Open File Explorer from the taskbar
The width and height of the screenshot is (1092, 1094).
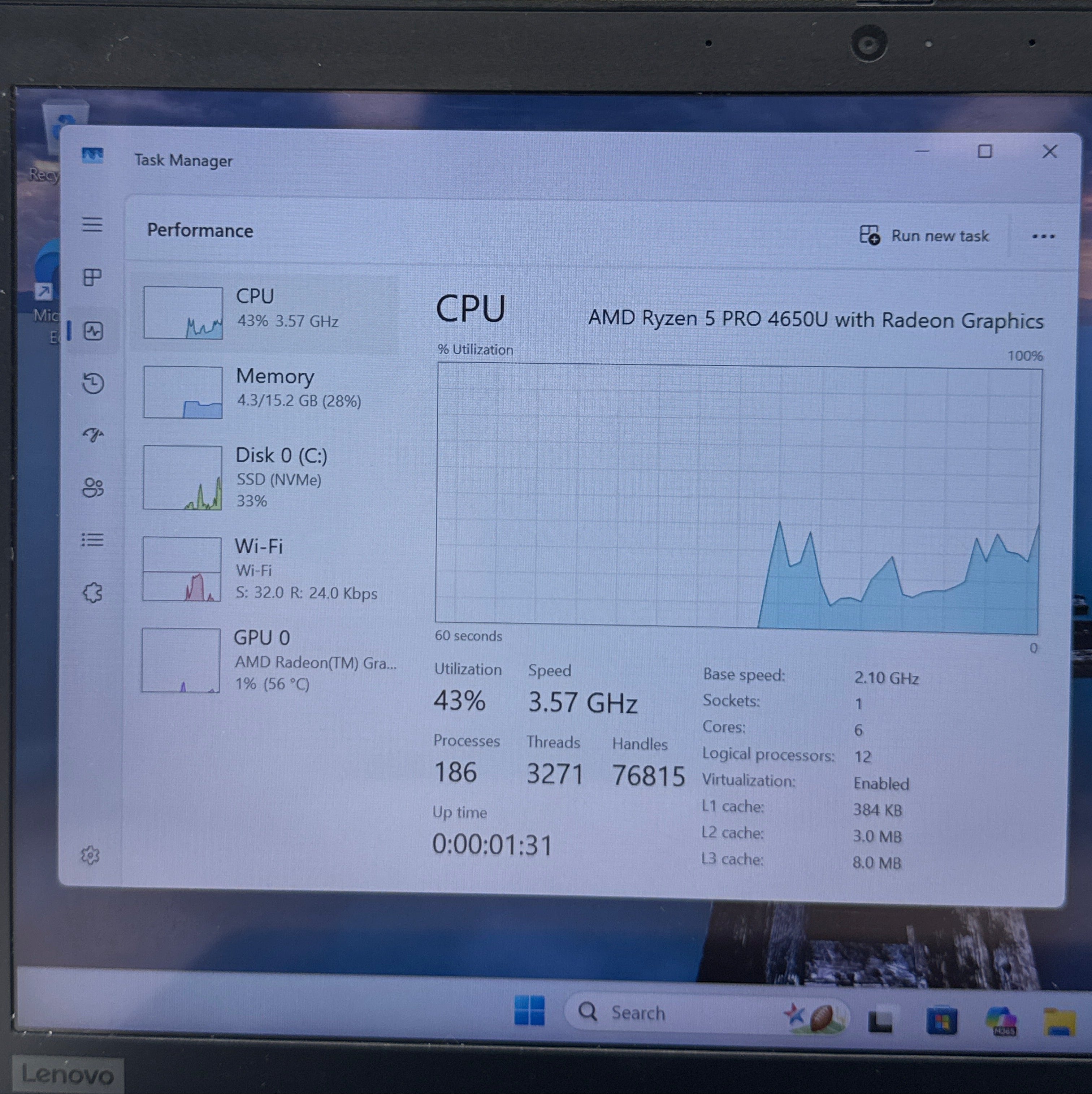1060,1022
